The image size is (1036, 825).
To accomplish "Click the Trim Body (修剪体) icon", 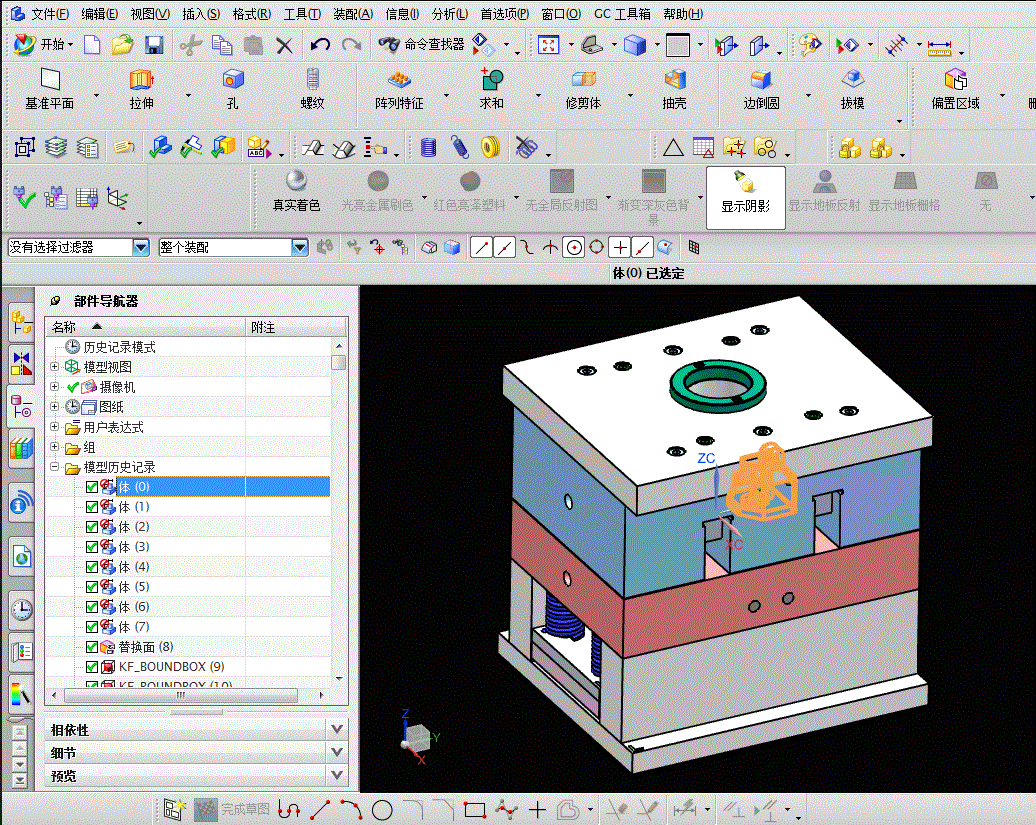I will click(x=583, y=80).
